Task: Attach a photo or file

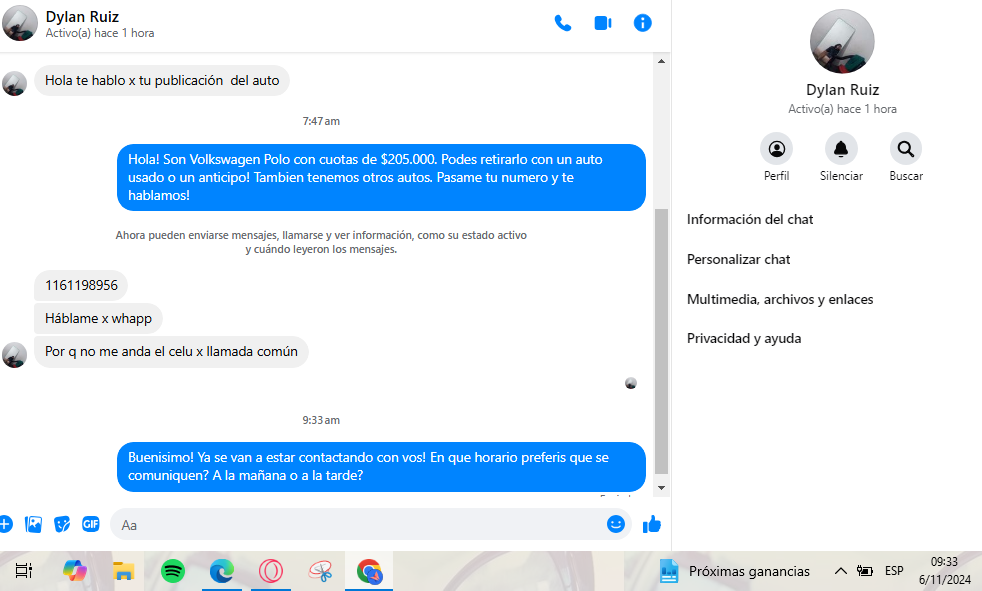Action: 33,524
